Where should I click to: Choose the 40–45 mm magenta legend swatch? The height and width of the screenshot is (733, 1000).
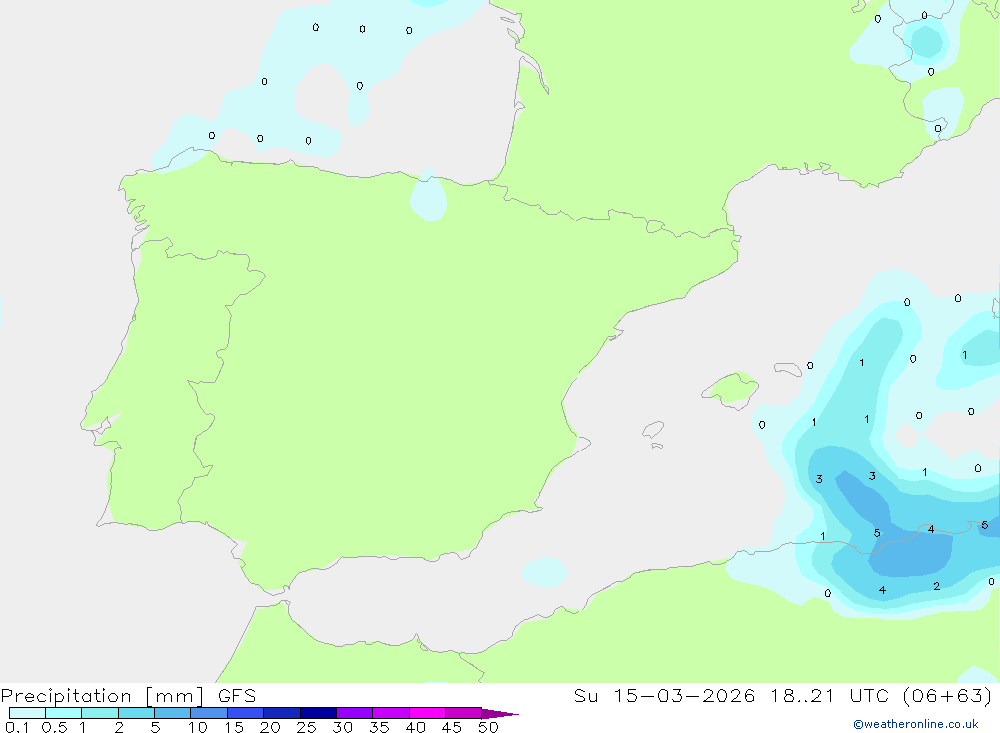point(427,713)
